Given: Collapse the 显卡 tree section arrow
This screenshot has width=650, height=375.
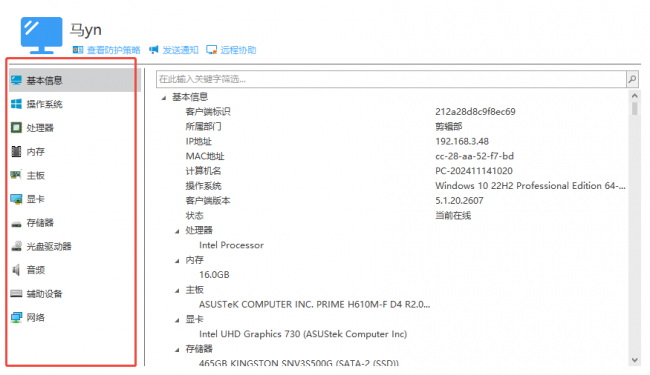Looking at the screenshot, I should (177, 320).
